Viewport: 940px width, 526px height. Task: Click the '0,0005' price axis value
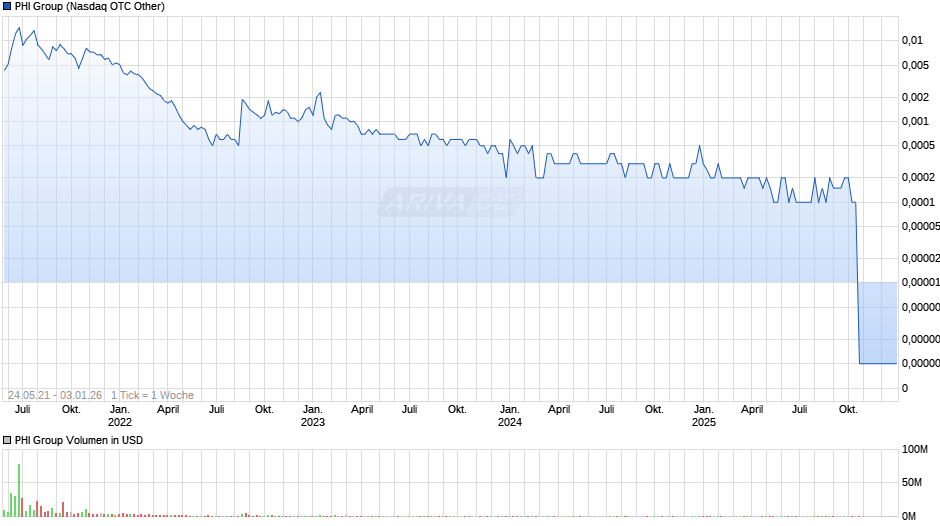coord(918,145)
